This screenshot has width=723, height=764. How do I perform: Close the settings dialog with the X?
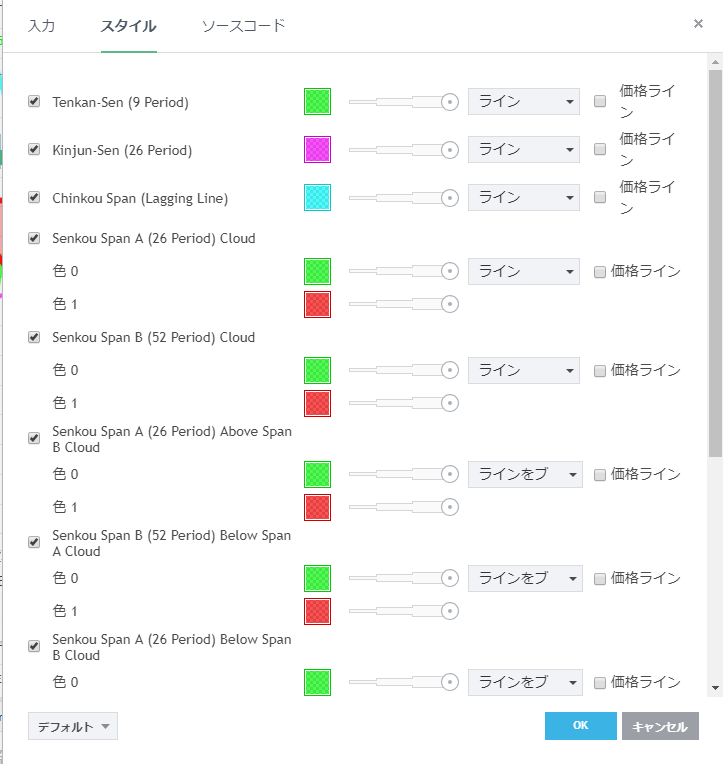coord(698,24)
